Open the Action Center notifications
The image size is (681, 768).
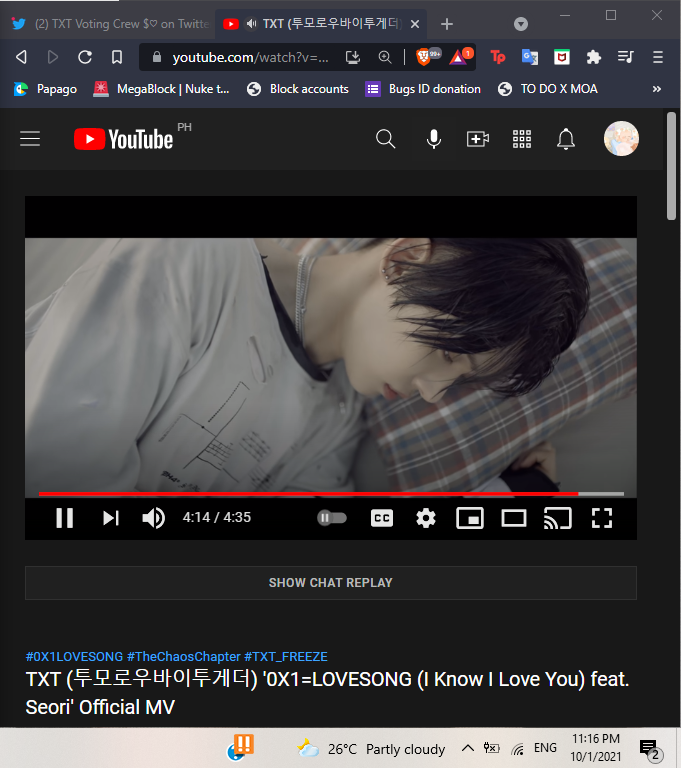pyautogui.click(x=651, y=749)
